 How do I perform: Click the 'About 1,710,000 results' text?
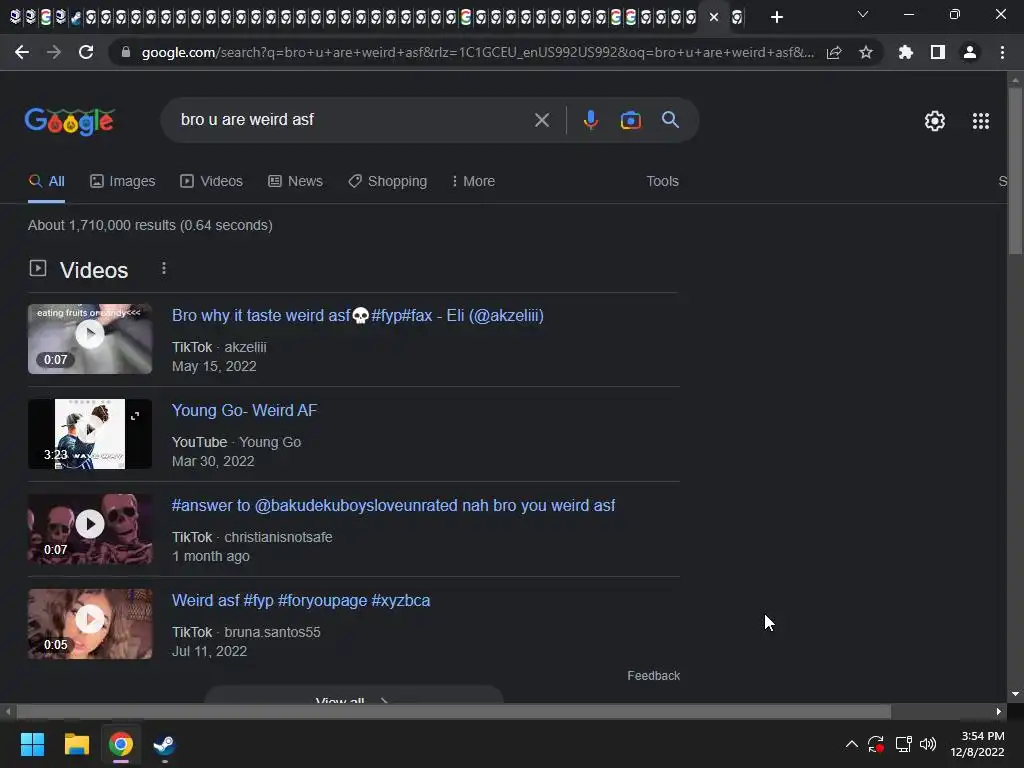[150, 225]
